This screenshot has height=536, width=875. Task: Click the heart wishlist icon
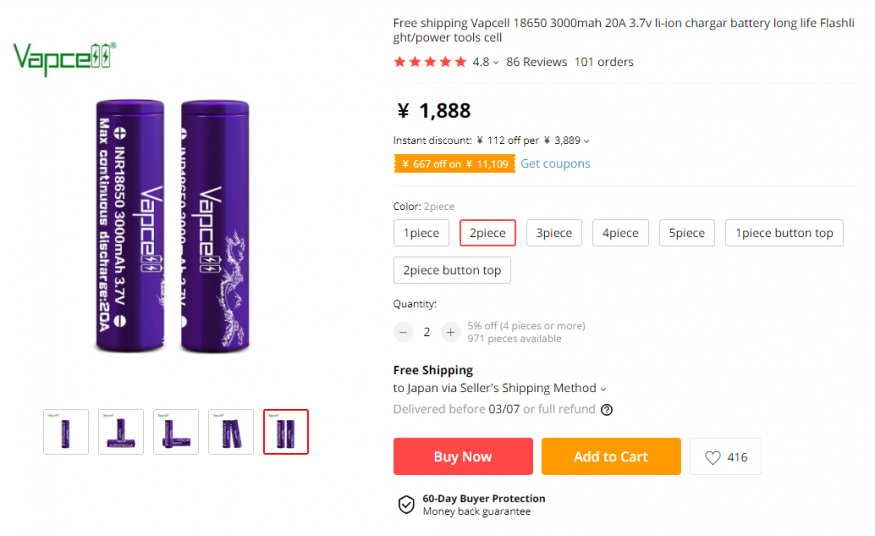(x=713, y=457)
